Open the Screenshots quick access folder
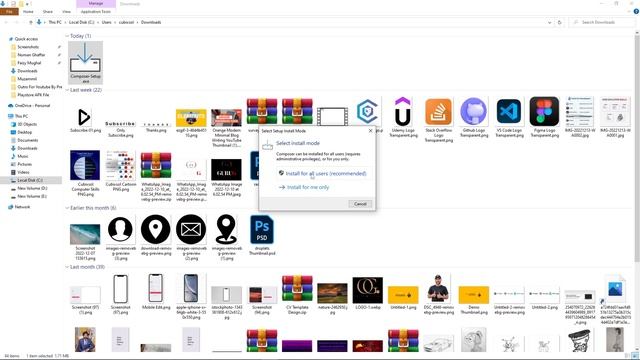Screen dimensions: 640x360 click(28, 47)
